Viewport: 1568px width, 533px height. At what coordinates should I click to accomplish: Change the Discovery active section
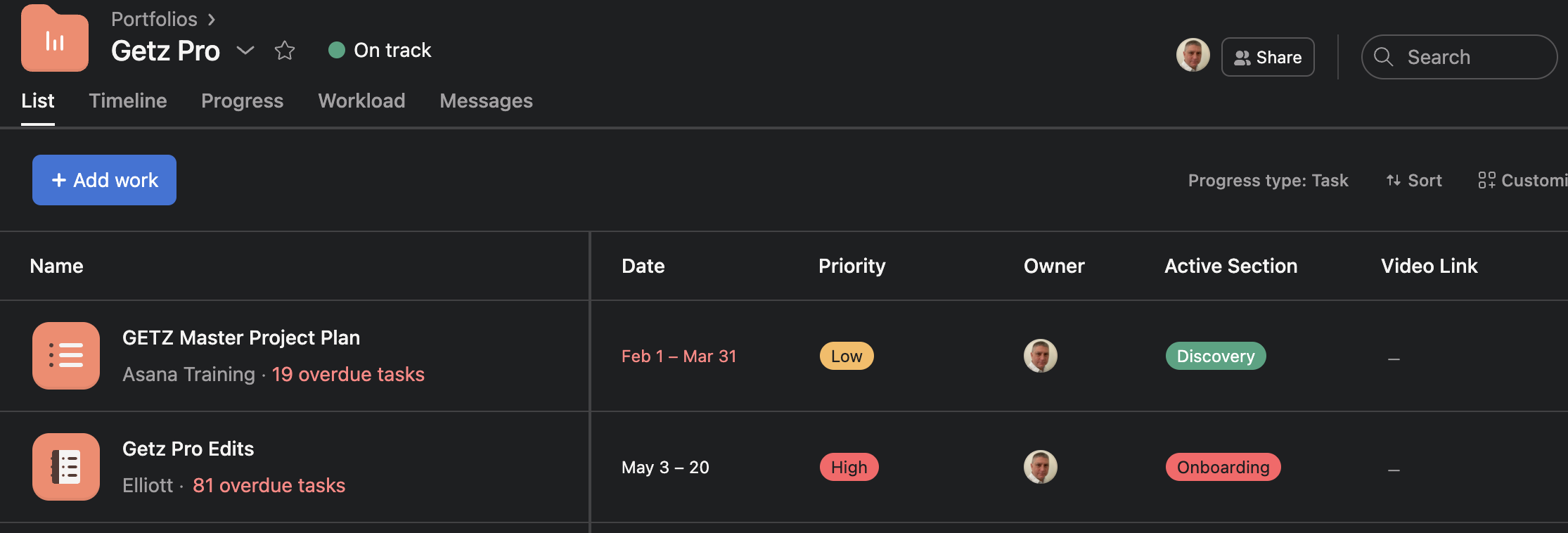click(1215, 356)
